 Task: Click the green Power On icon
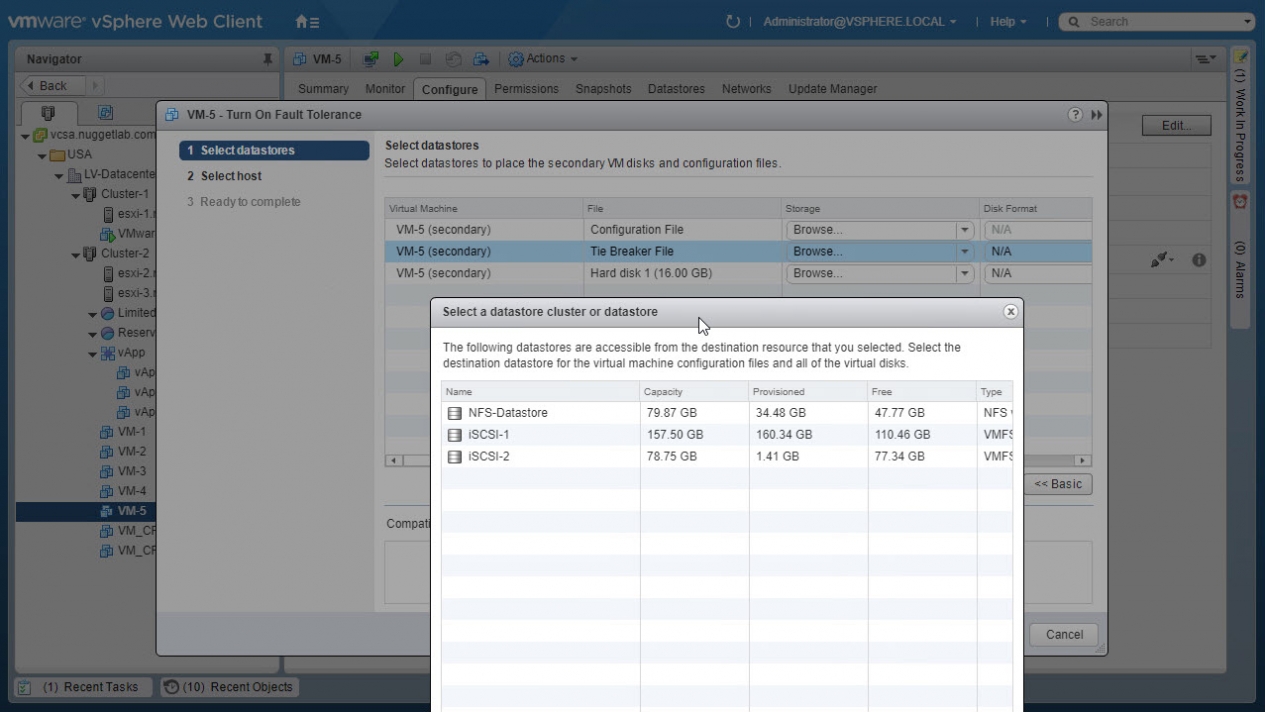click(x=398, y=59)
